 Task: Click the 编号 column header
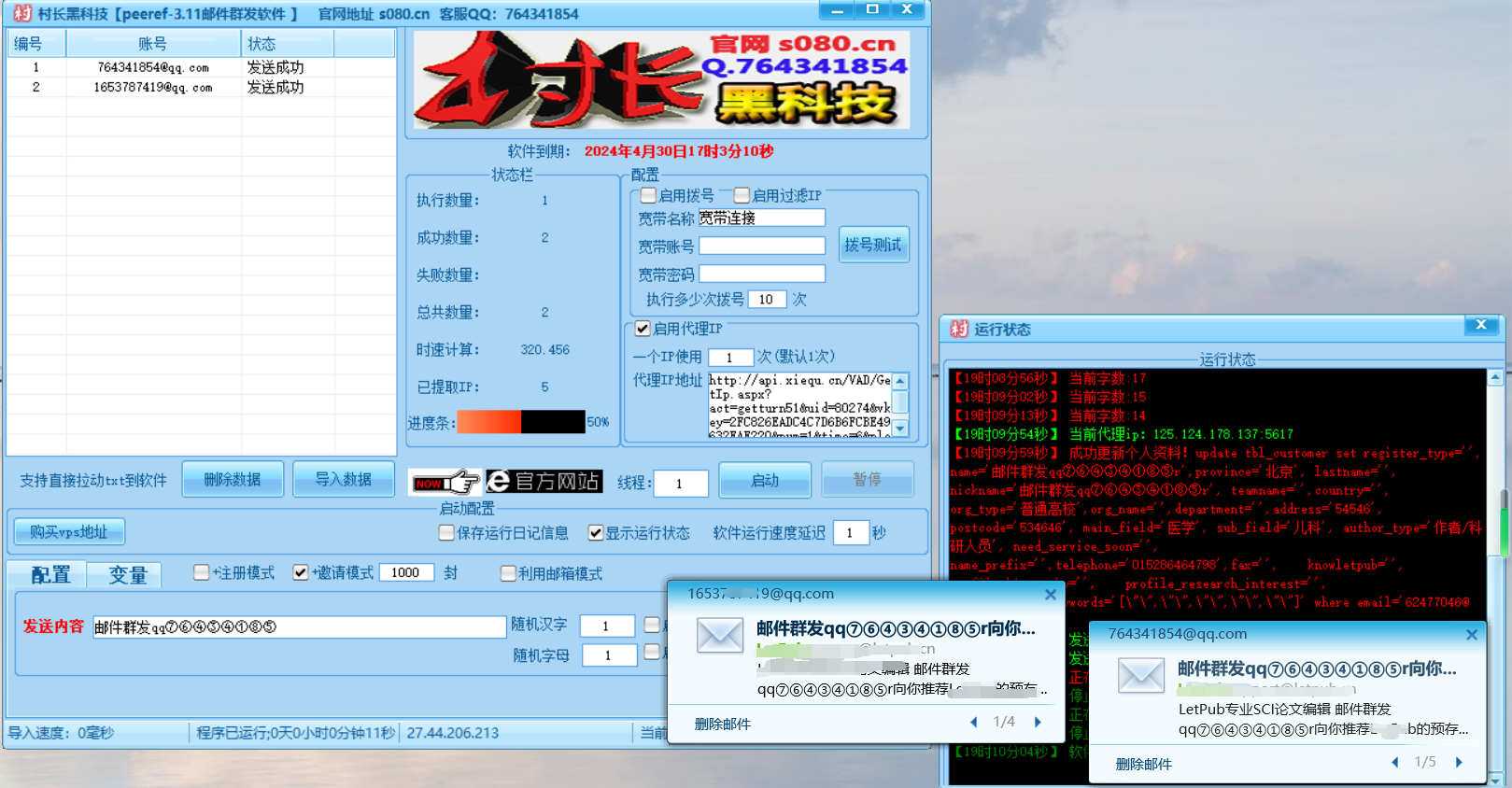(x=36, y=44)
